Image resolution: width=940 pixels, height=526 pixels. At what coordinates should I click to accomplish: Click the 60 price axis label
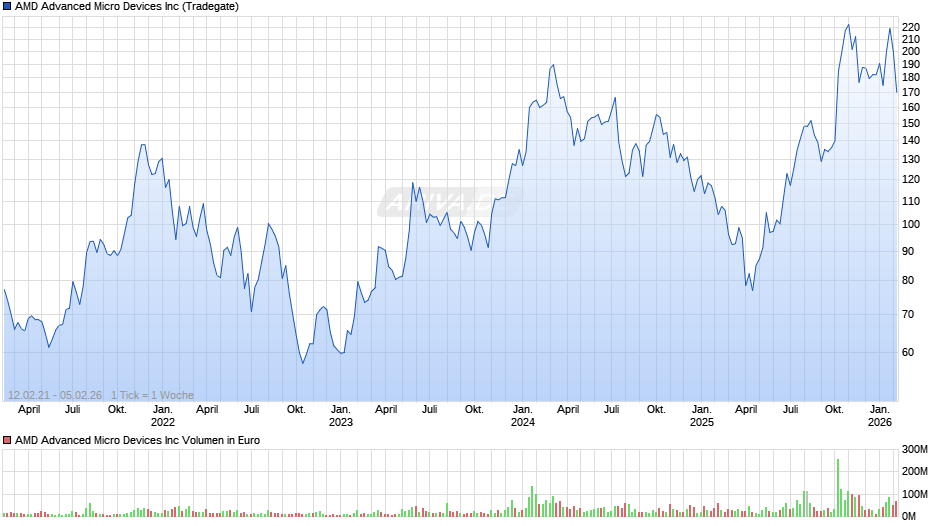(908, 352)
